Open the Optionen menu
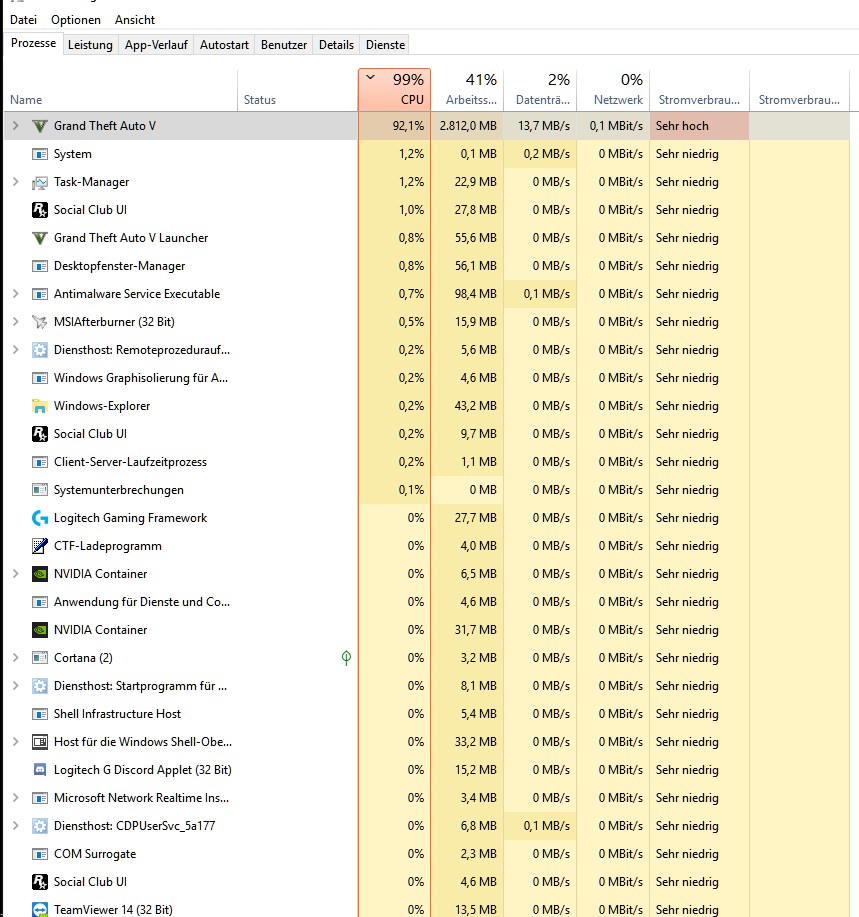The width and height of the screenshot is (859, 917). [x=75, y=20]
